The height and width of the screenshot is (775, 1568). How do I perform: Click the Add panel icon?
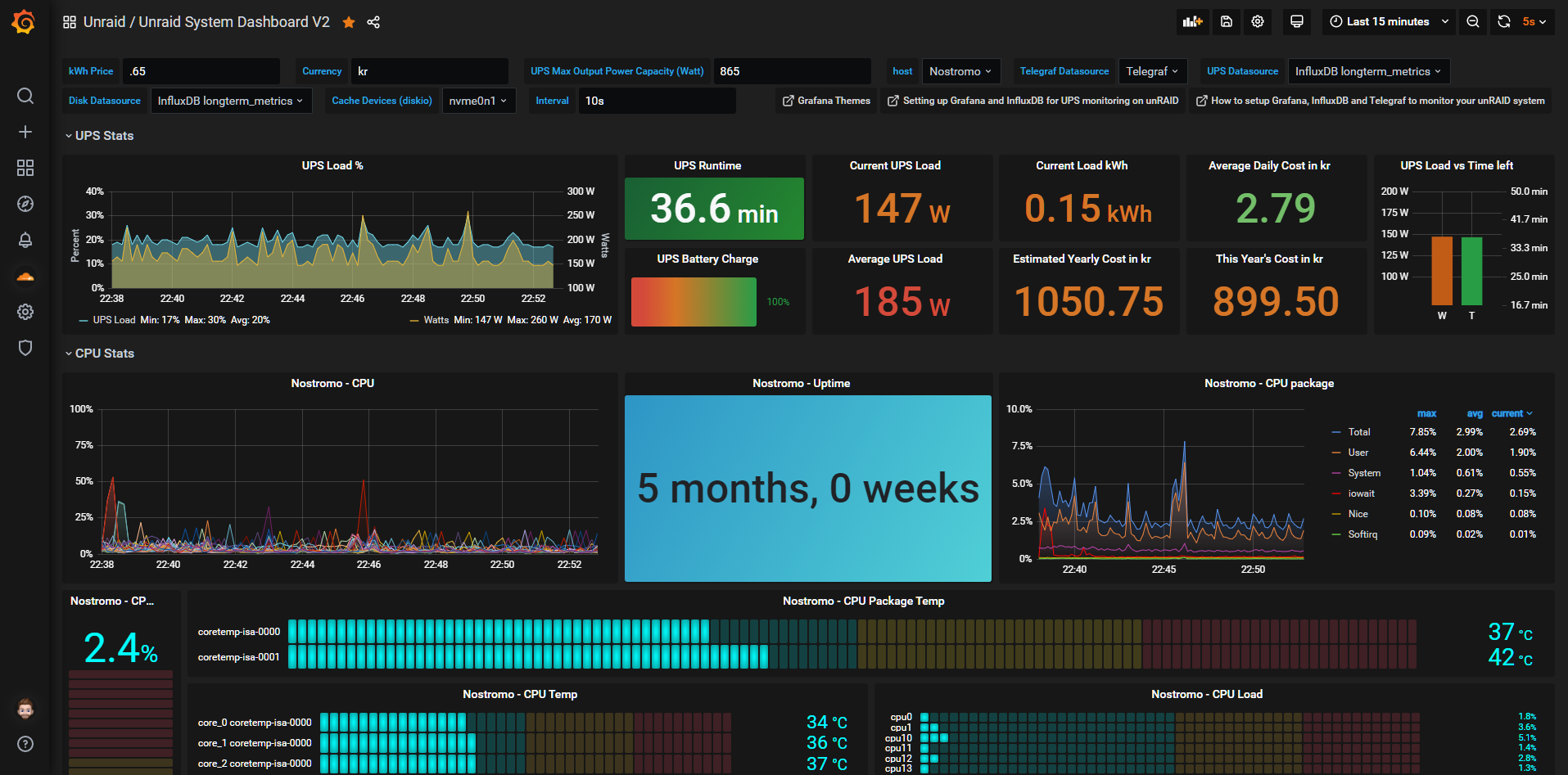click(1192, 22)
